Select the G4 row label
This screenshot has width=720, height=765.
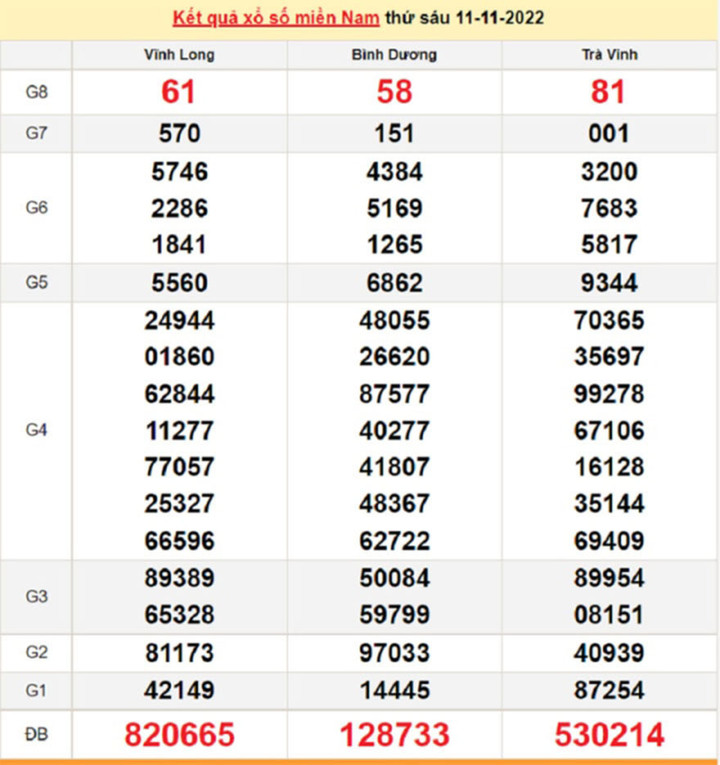point(37,430)
